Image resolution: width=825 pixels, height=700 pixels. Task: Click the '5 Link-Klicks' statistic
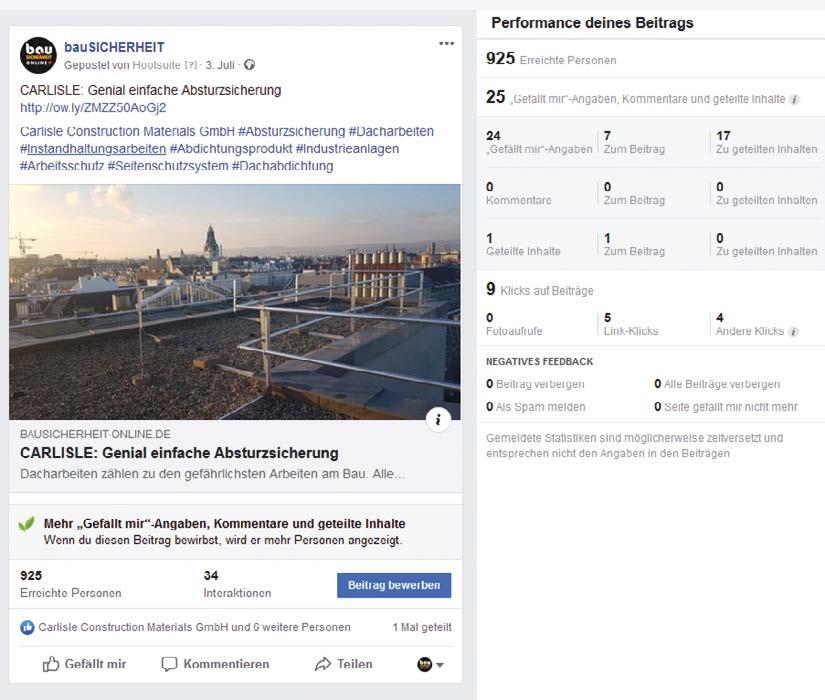[631, 324]
